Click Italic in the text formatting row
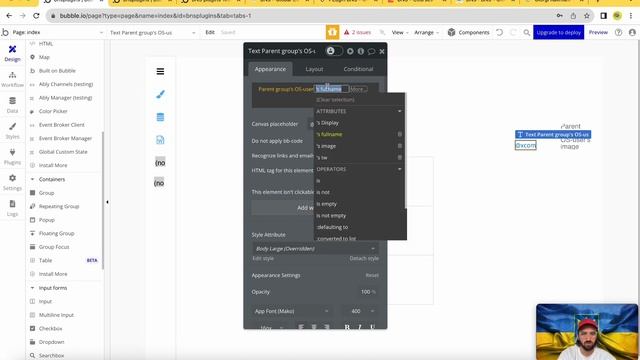The width and height of the screenshot is (640, 360). 360,327
